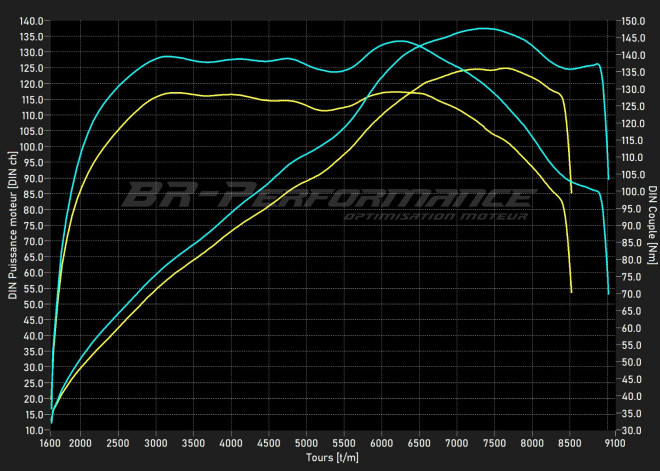The image size is (660, 471).
Task: Click the highest peak of the cyan curve
Action: click(484, 28)
